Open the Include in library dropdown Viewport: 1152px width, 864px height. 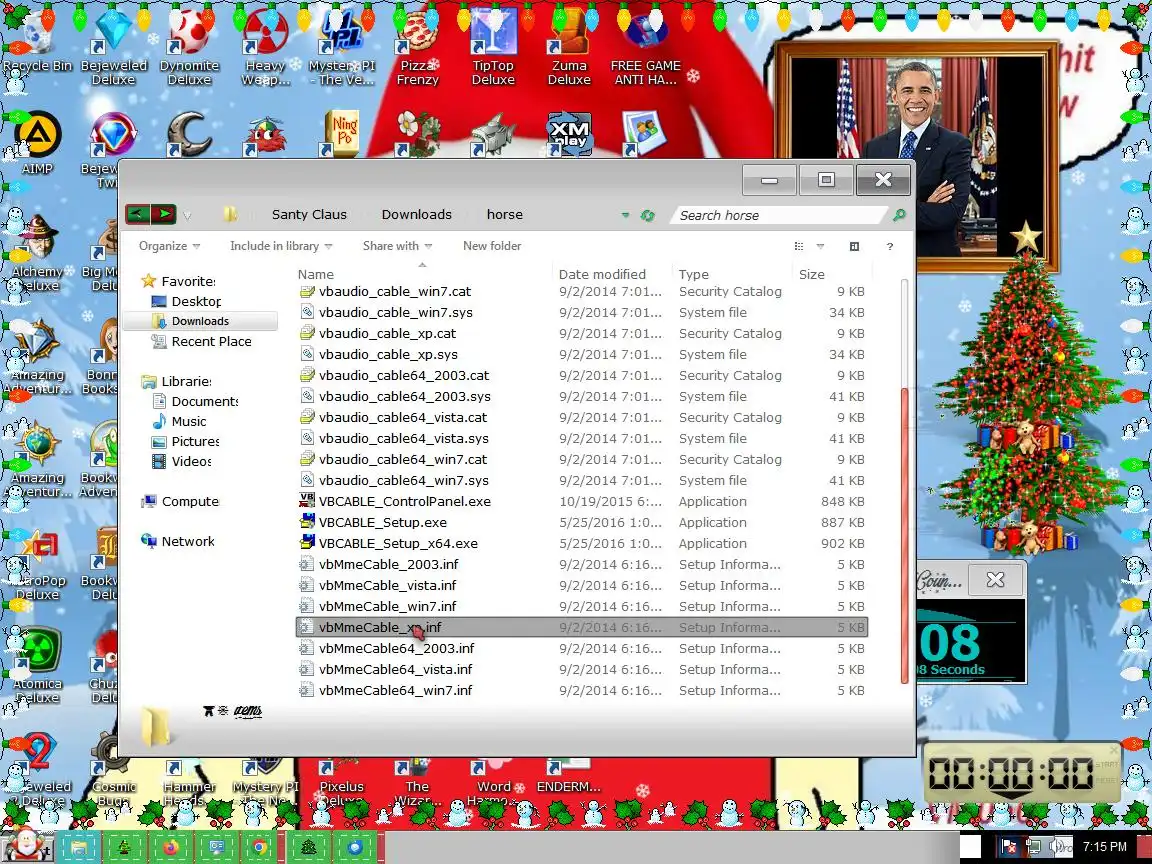[x=281, y=246]
